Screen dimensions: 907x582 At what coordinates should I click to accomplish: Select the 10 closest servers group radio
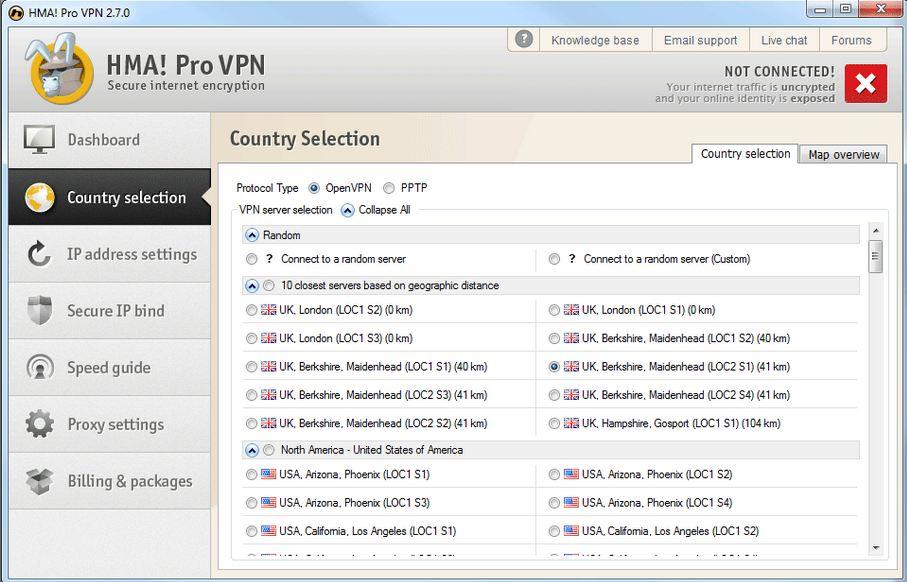pos(269,286)
